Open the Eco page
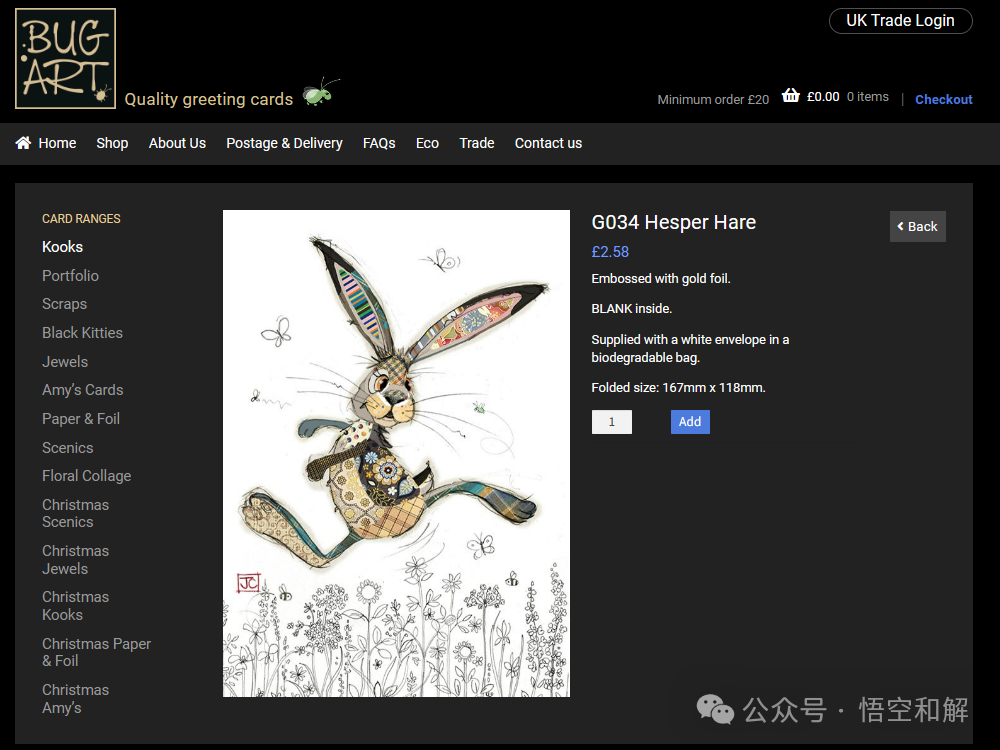 [x=427, y=143]
